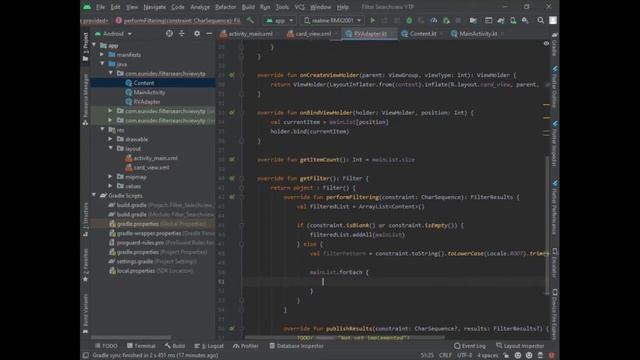The image size is (640, 360).
Task: Switch to the card_view.xml editor tab
Action: [x=312, y=34]
